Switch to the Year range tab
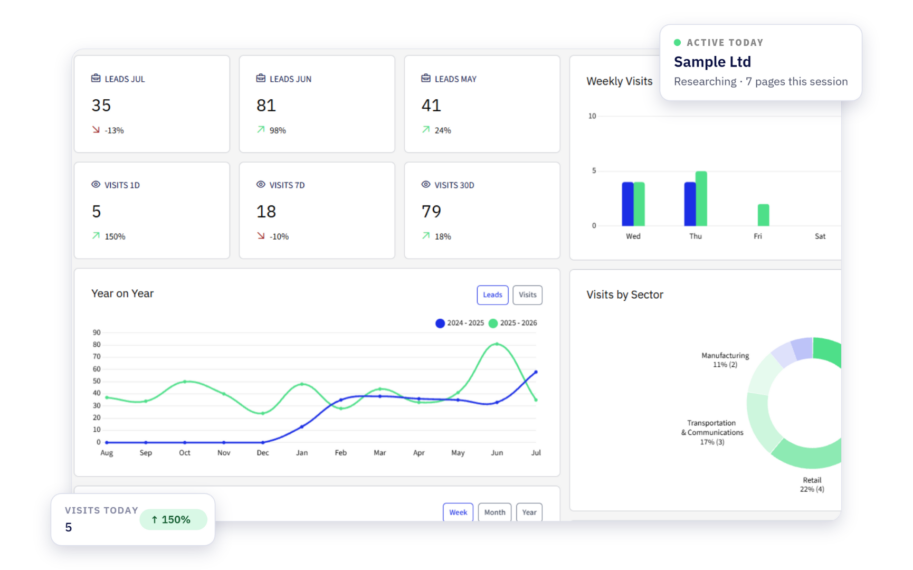This screenshot has height=570, width=913. pyautogui.click(x=529, y=512)
